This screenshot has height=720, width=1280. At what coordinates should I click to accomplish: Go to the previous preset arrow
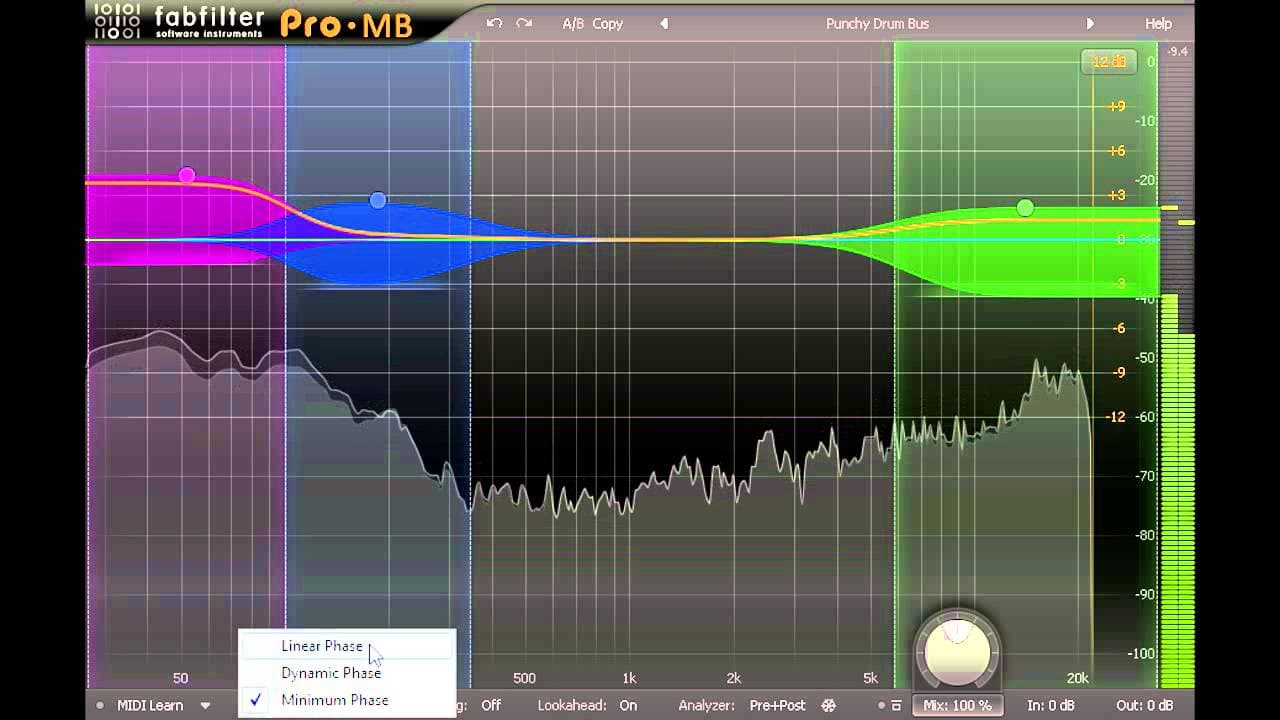click(x=664, y=23)
